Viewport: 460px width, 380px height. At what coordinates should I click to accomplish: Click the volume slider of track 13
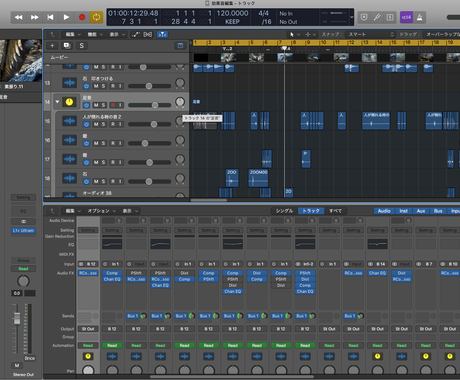coord(149,86)
